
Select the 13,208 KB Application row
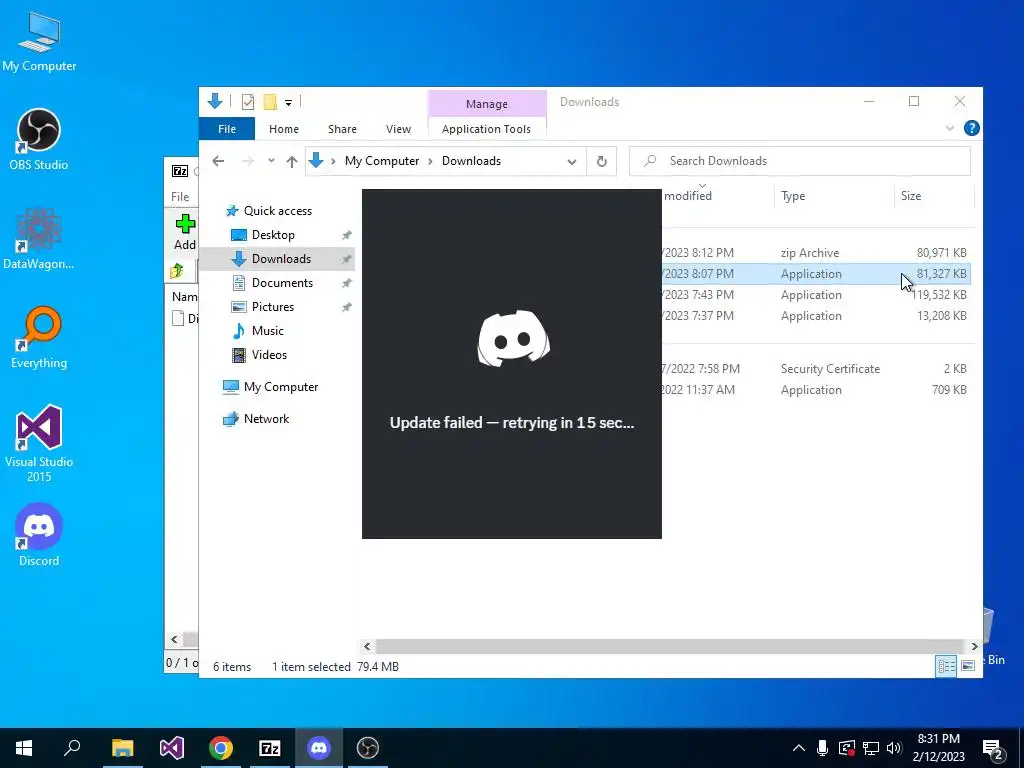point(816,315)
